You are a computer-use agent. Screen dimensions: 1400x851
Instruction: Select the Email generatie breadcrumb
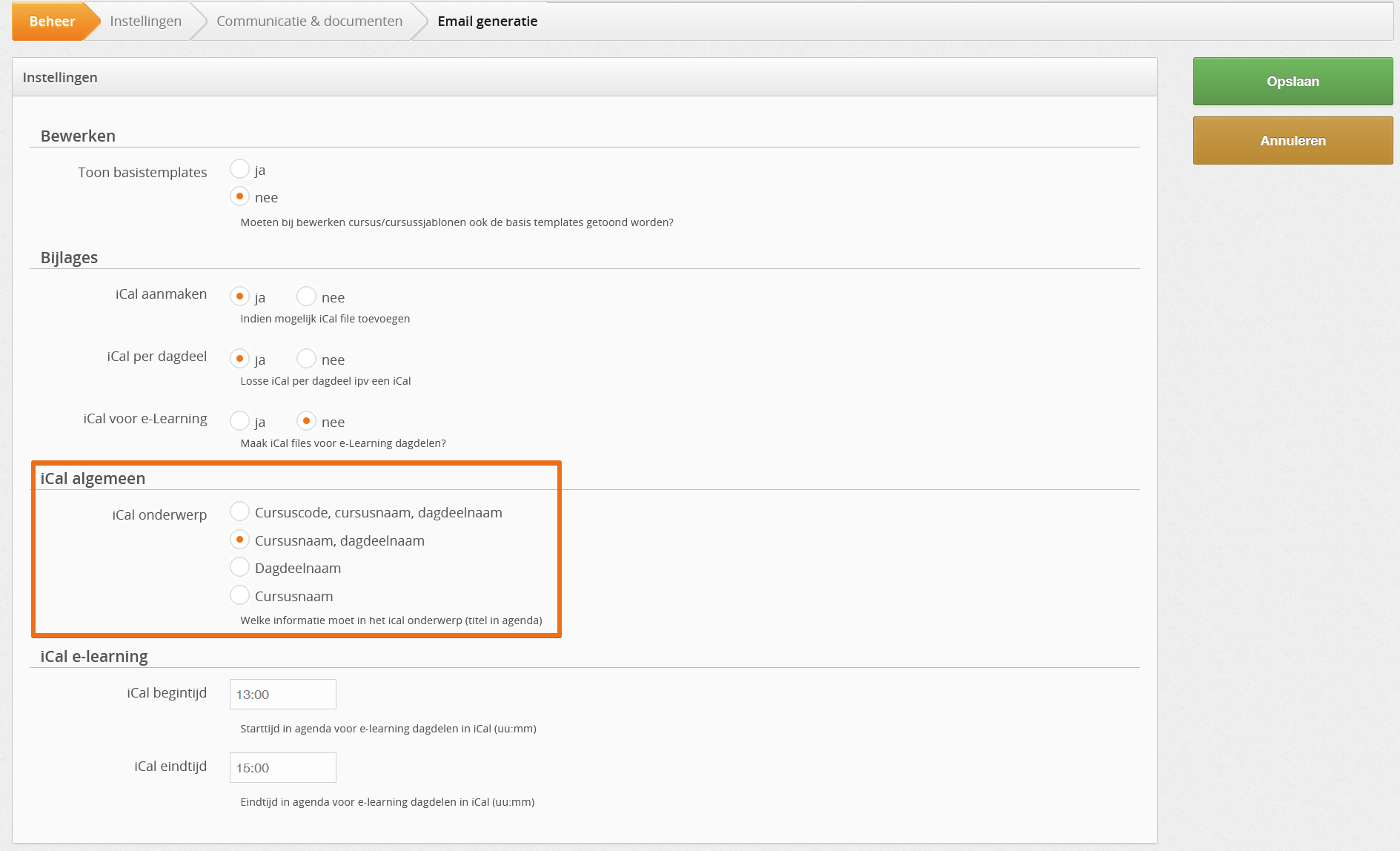coord(487,21)
